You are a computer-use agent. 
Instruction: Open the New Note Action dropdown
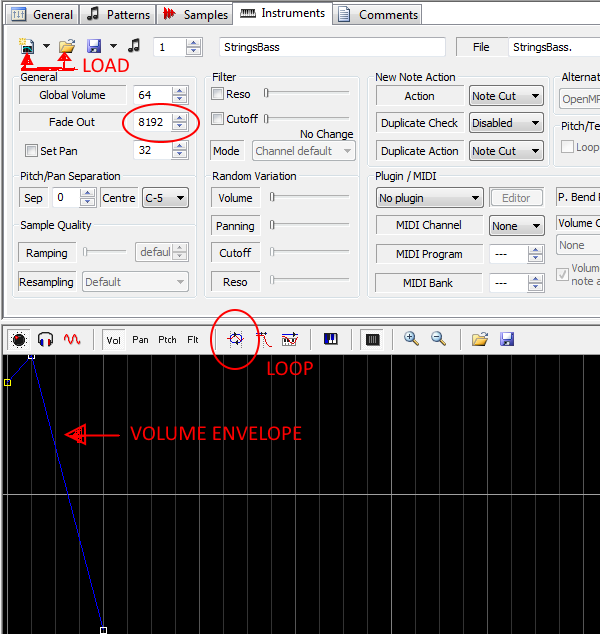506,96
